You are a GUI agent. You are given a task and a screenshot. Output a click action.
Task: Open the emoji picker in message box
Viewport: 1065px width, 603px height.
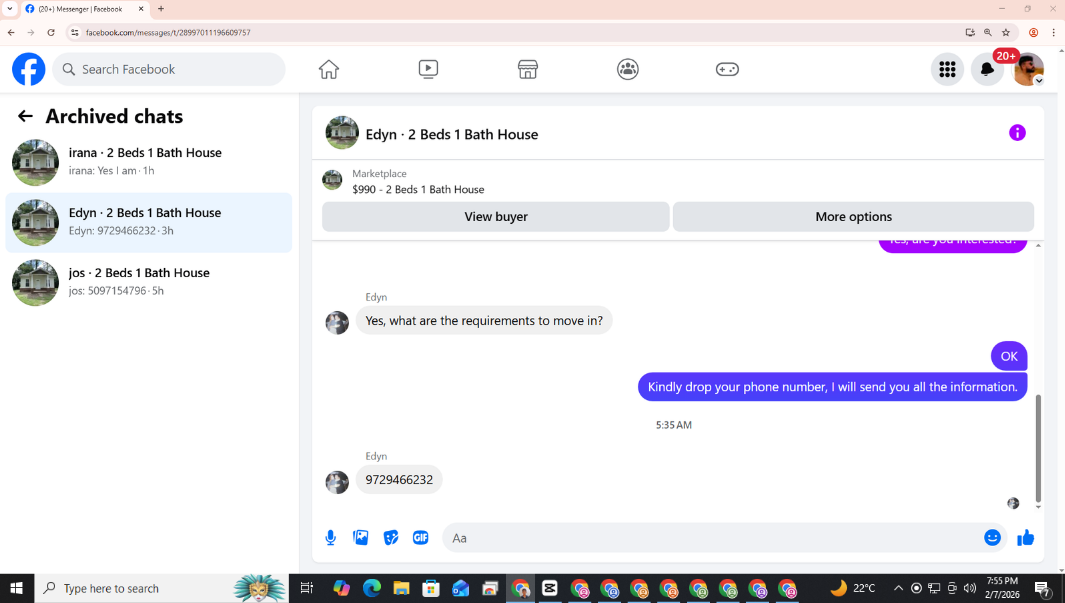[x=992, y=538]
